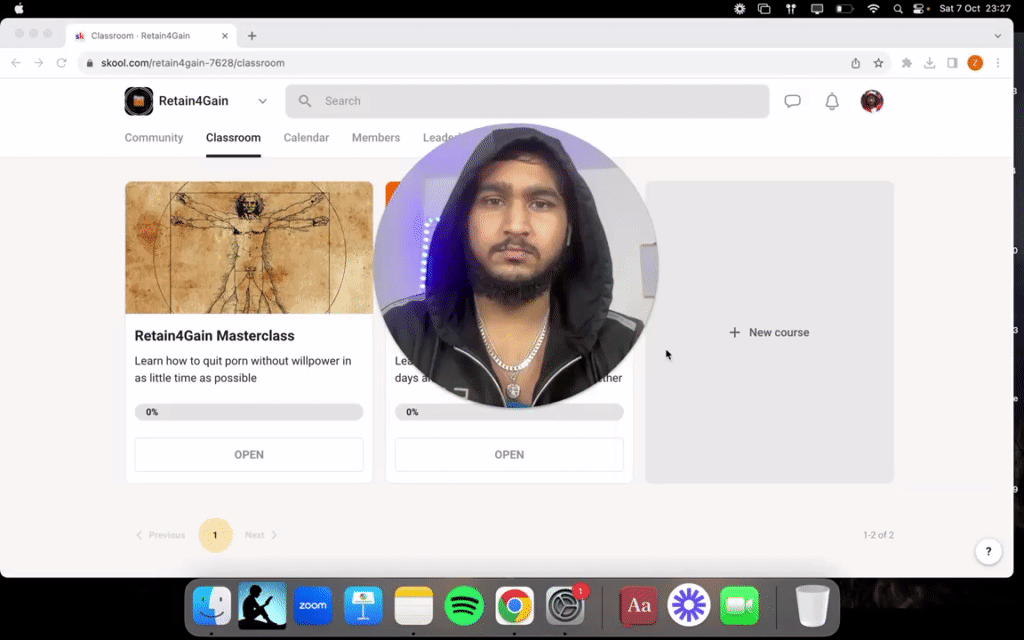
Task: Click the Retain4Gain group logo
Action: 138,101
